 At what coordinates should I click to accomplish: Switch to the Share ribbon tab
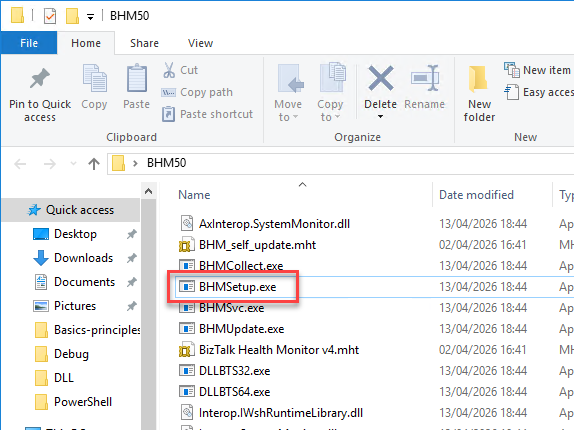pyautogui.click(x=144, y=43)
